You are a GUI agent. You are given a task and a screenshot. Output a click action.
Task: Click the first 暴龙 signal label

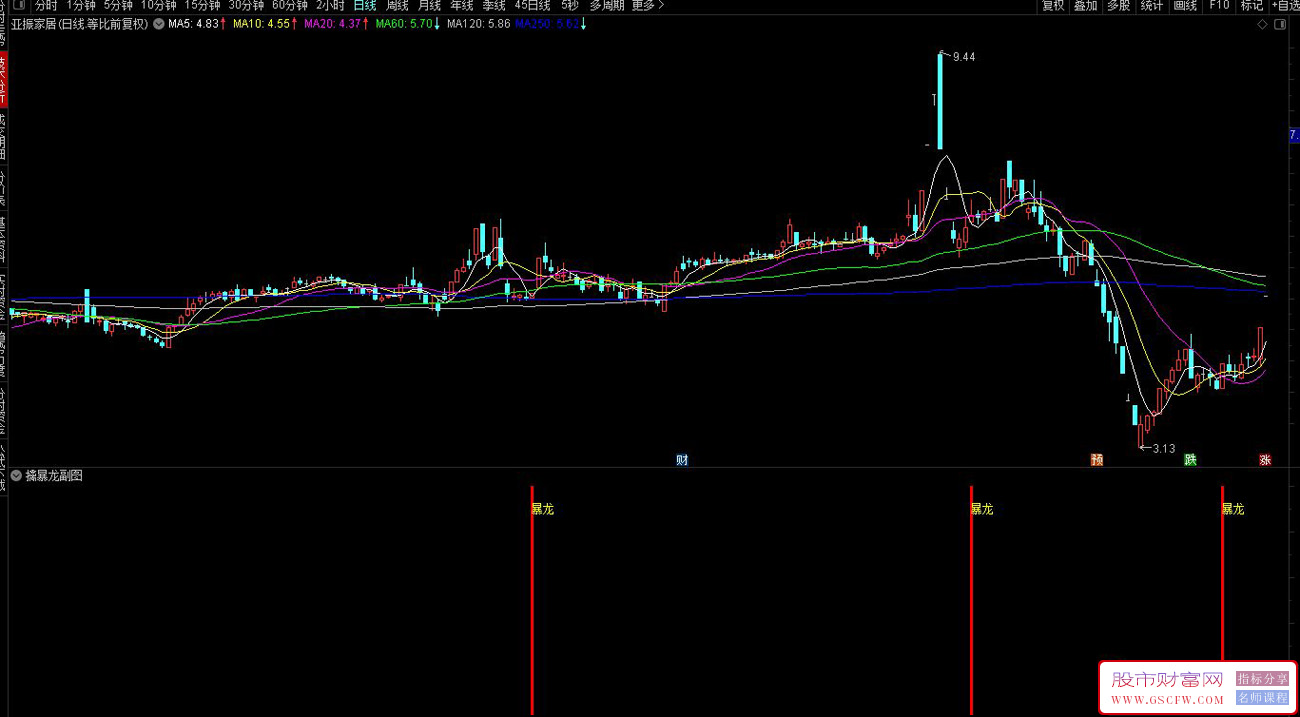[542, 509]
